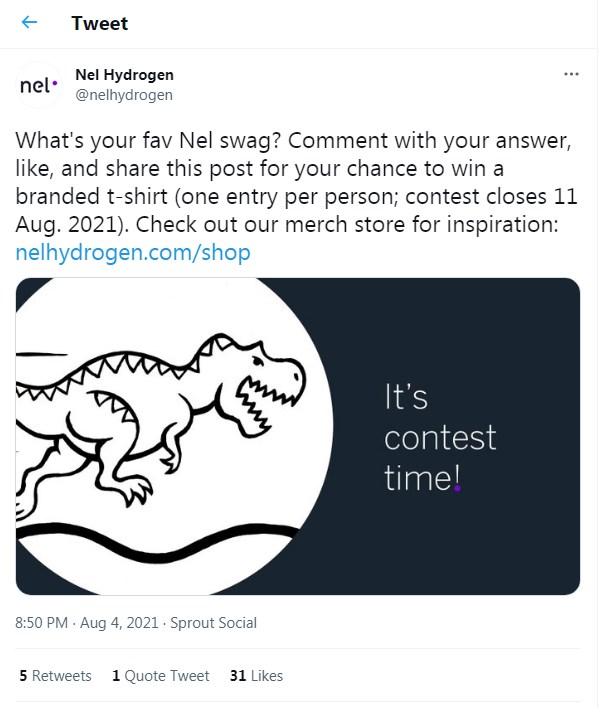This screenshot has height=708, width=615.
Task: Click the purple dot in the exclamation mark
Action: point(457,489)
